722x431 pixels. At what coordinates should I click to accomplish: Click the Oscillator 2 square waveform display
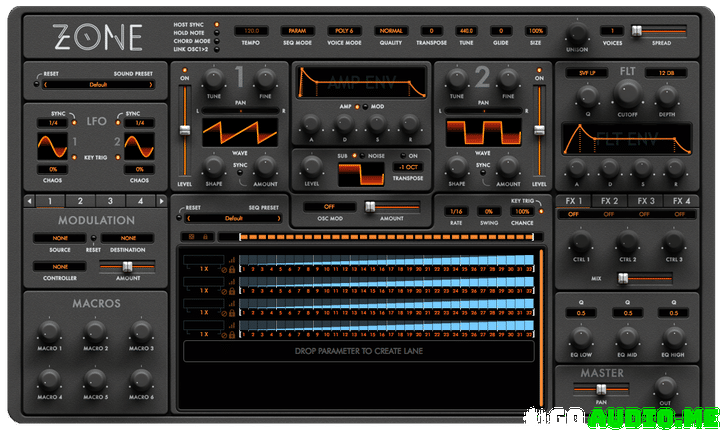(x=469, y=134)
